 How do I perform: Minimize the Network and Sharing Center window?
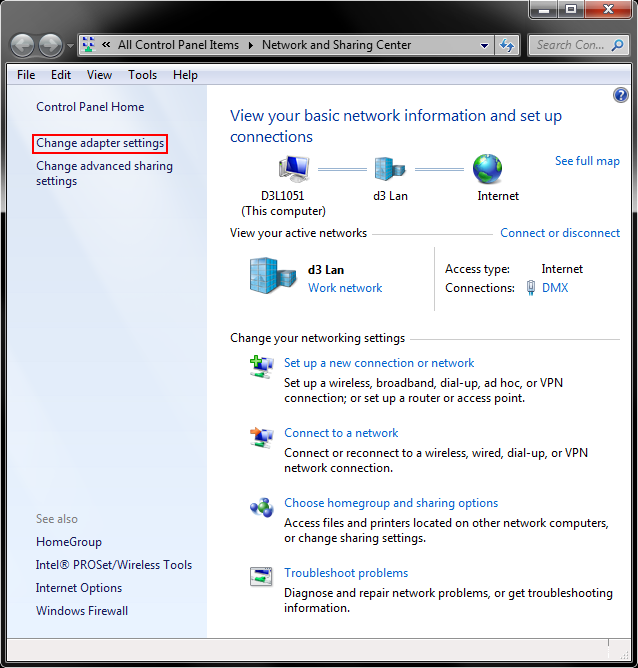pos(543,9)
